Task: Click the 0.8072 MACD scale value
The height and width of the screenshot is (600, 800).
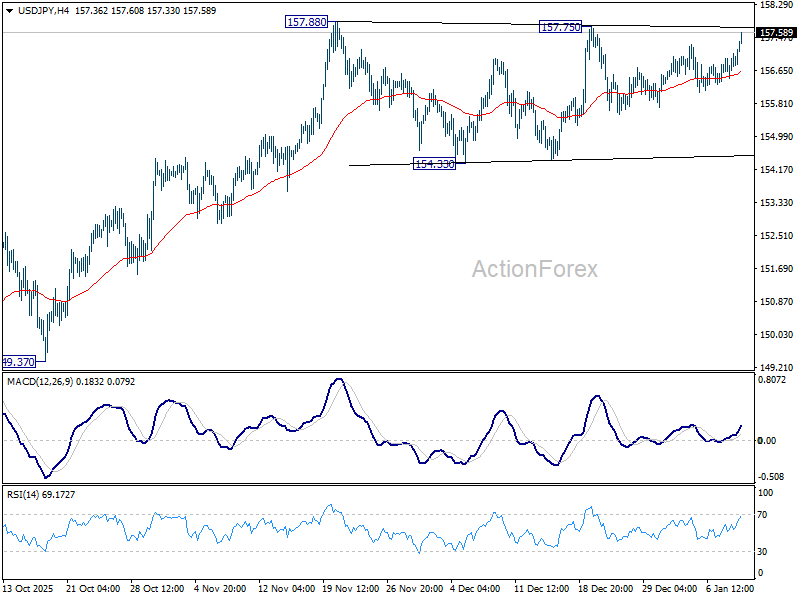Action: [x=772, y=380]
